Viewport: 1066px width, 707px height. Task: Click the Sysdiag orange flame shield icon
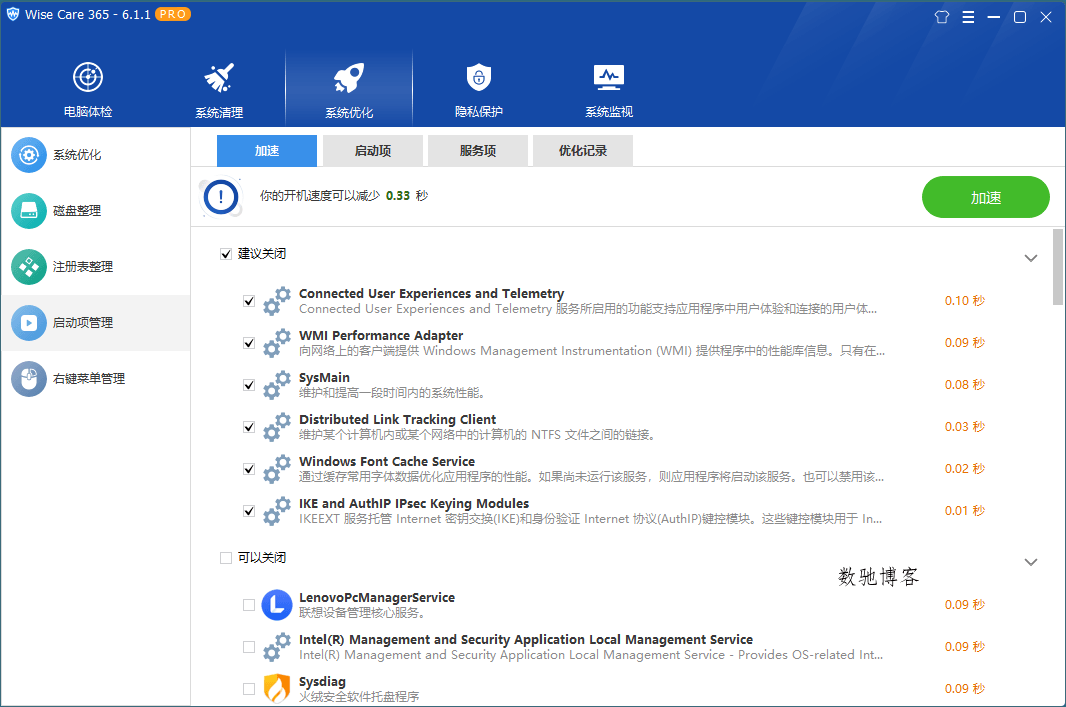click(x=277, y=688)
